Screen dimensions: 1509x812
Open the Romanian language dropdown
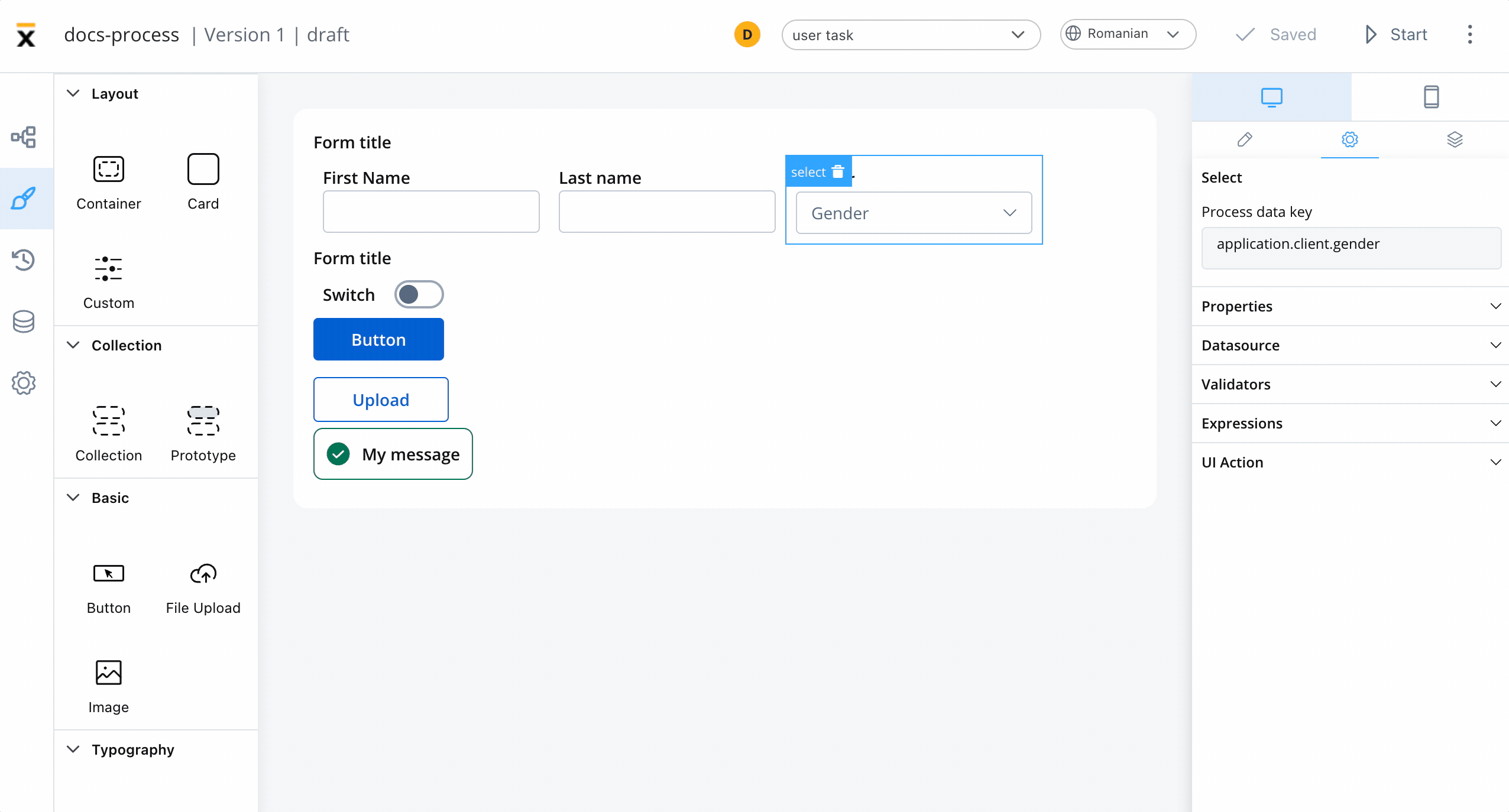click(1128, 34)
